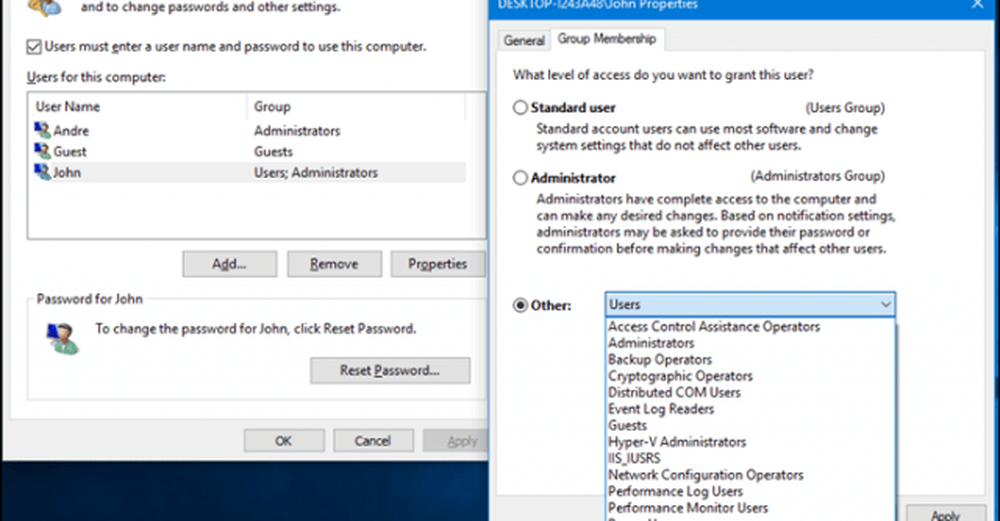Choose the Administrator radio button

coord(519,177)
